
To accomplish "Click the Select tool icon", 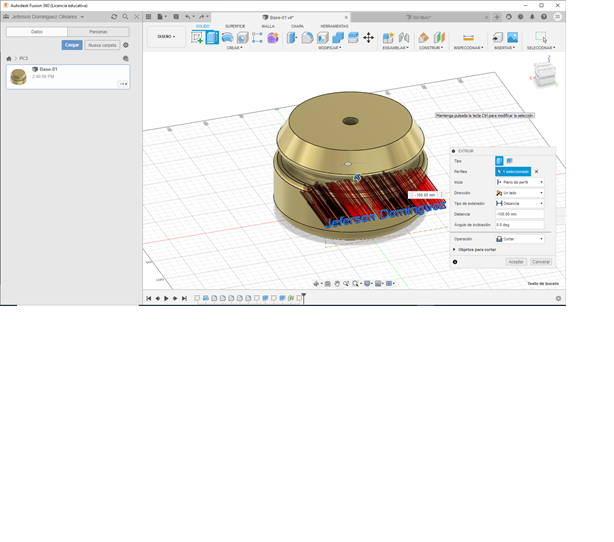I will (x=541, y=37).
